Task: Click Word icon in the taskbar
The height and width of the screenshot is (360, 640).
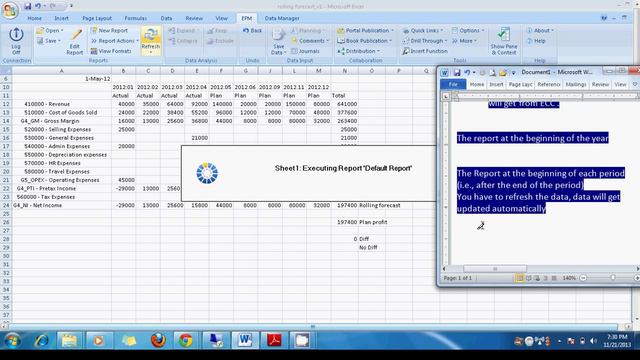Action: click(x=245, y=340)
